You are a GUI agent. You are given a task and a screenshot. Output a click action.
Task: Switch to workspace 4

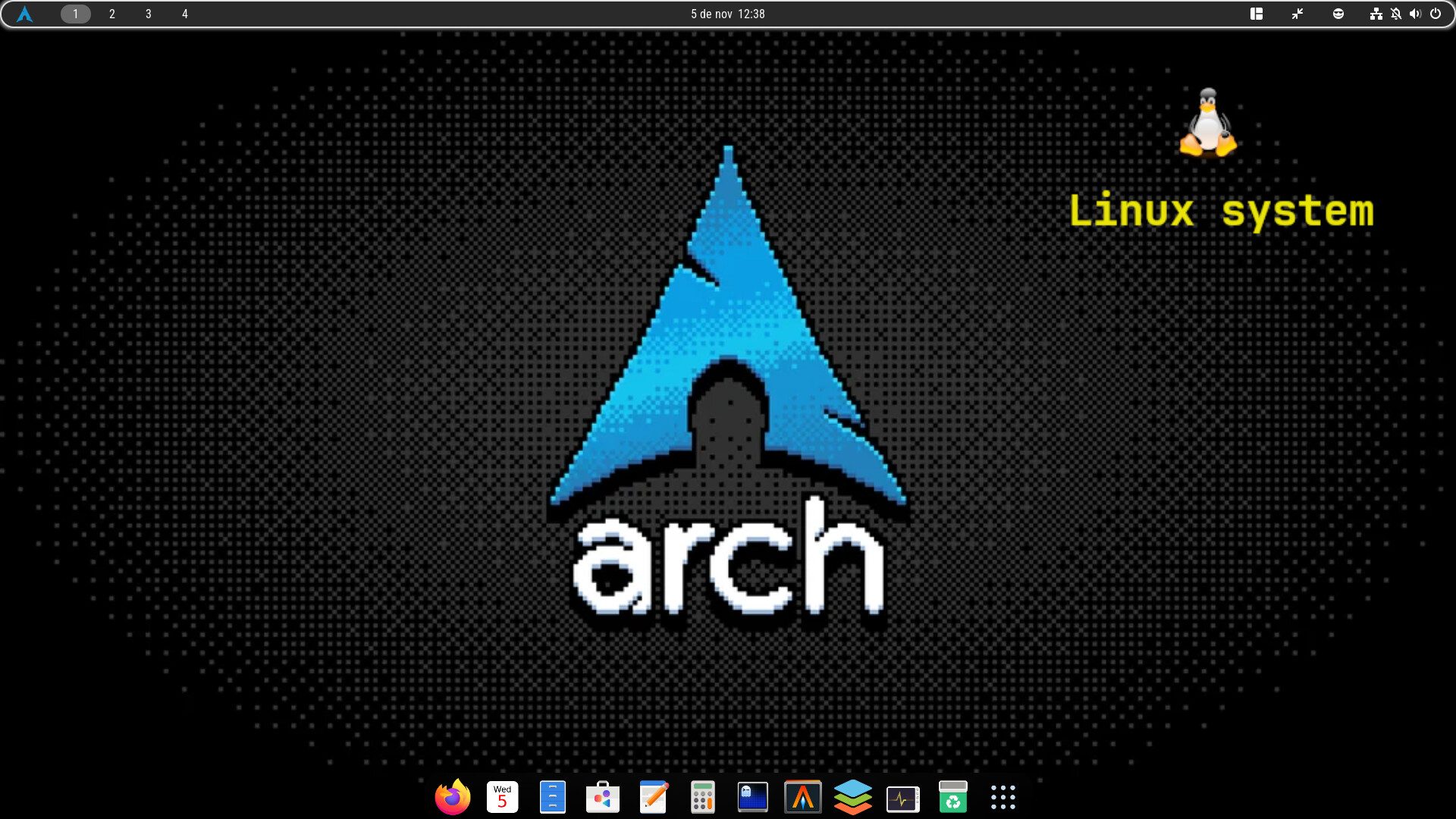pyautogui.click(x=185, y=14)
